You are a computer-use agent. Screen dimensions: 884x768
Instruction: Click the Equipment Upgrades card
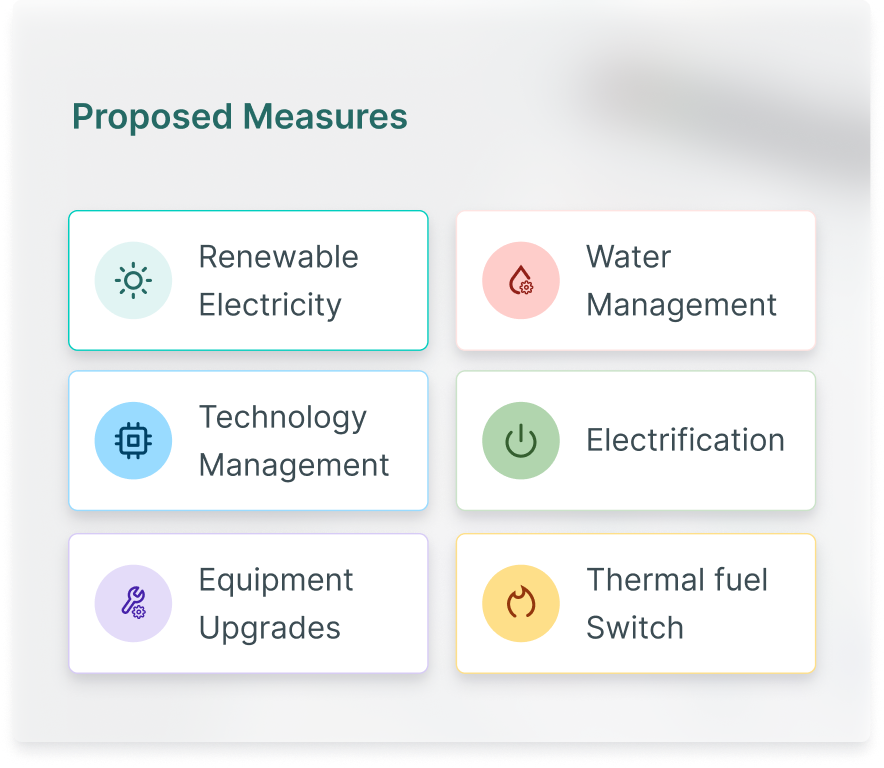248,603
